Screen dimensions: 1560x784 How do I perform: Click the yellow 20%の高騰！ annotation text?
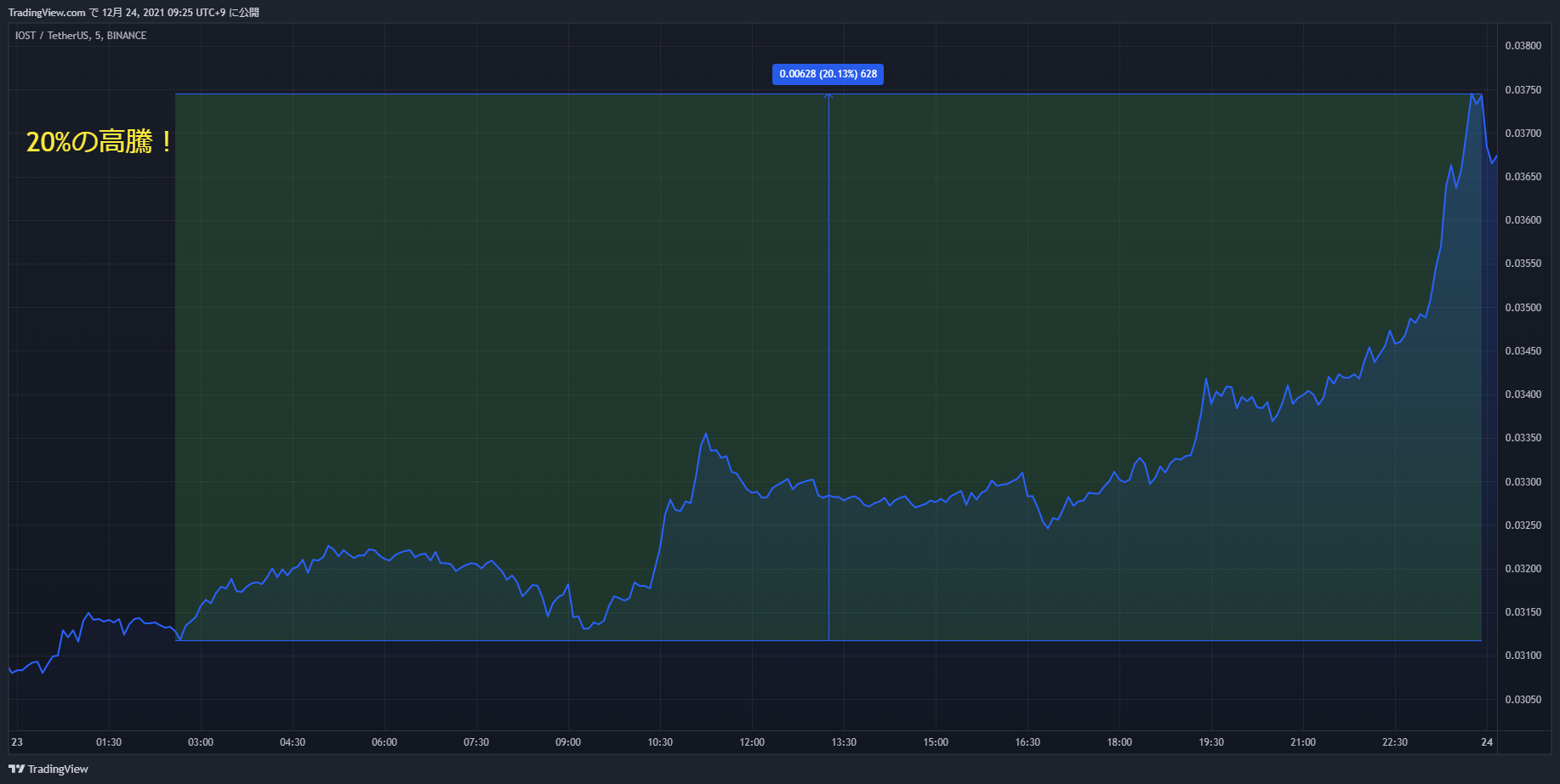(x=100, y=141)
